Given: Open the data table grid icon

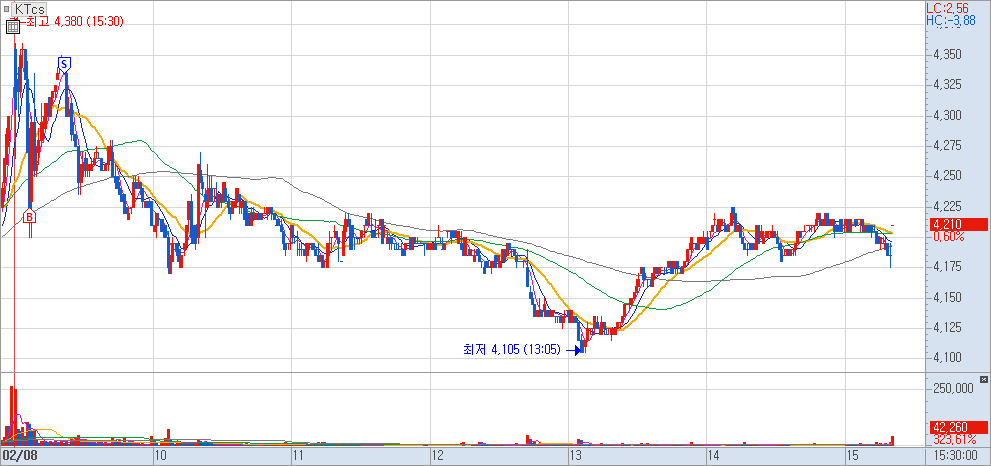Looking at the screenshot, I should coord(12,27).
